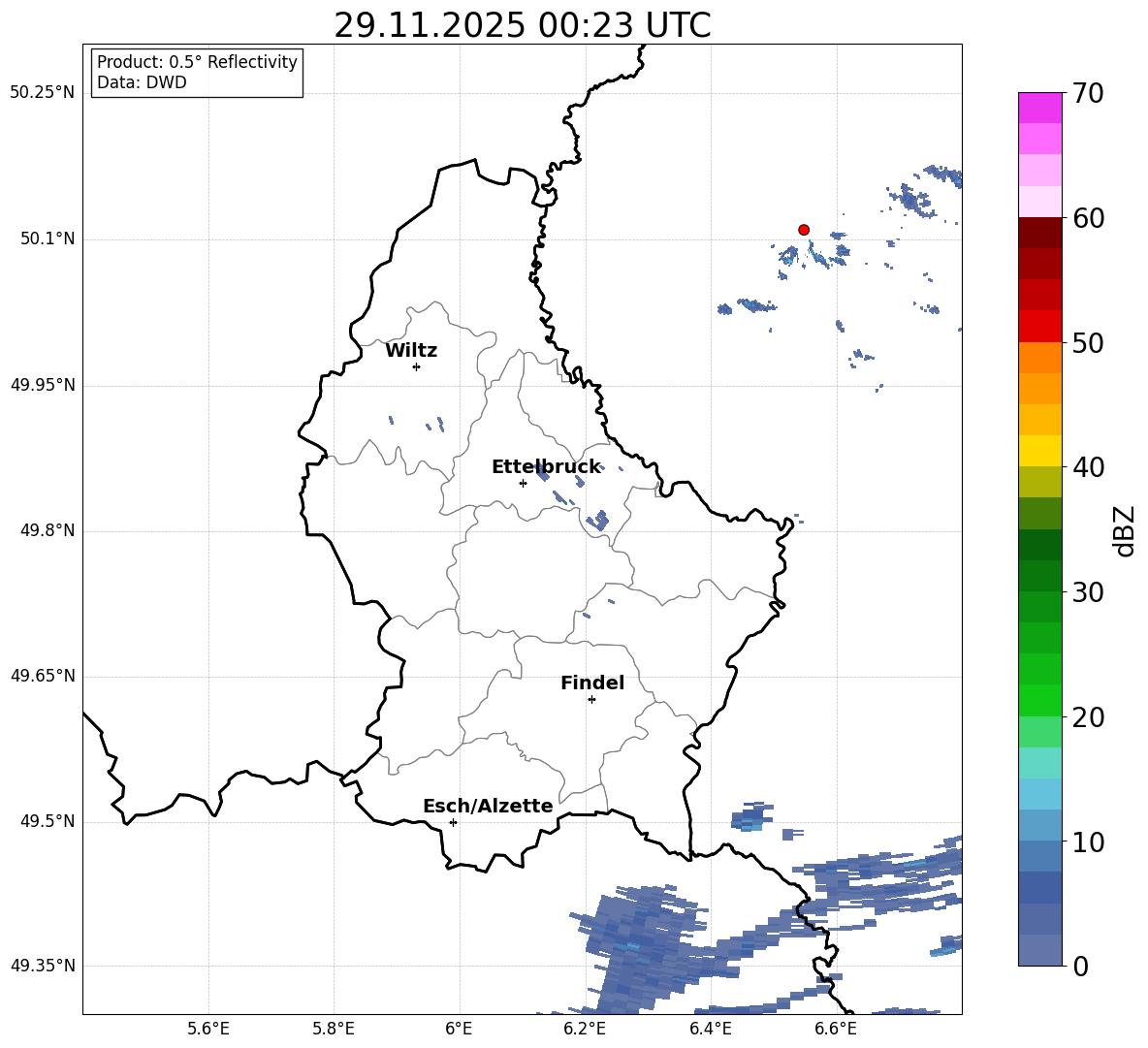Click the 0 value on colorbar
The image size is (1148, 1048).
[1080, 966]
